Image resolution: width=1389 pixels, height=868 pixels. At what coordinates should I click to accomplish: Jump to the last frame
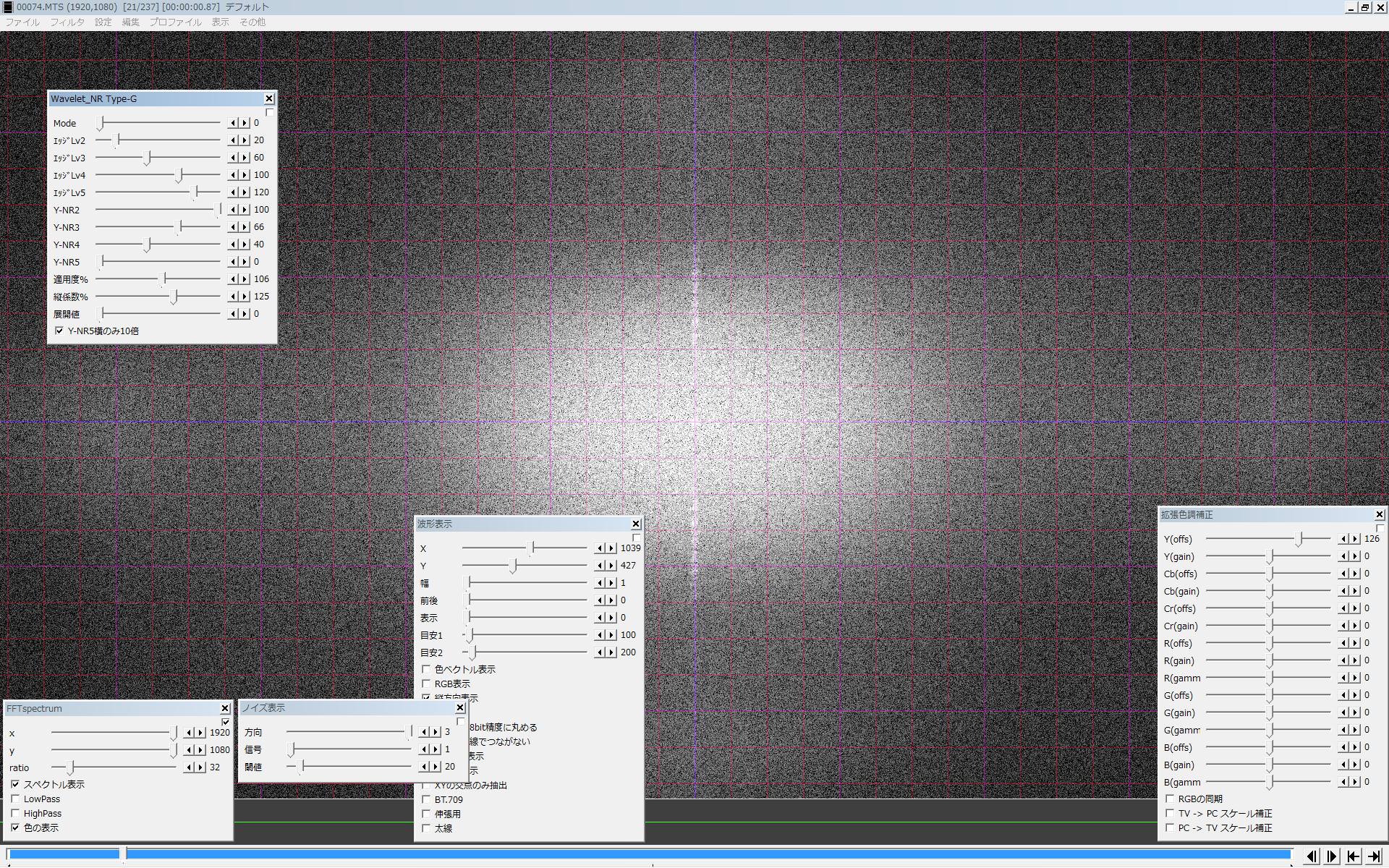click(x=1375, y=856)
